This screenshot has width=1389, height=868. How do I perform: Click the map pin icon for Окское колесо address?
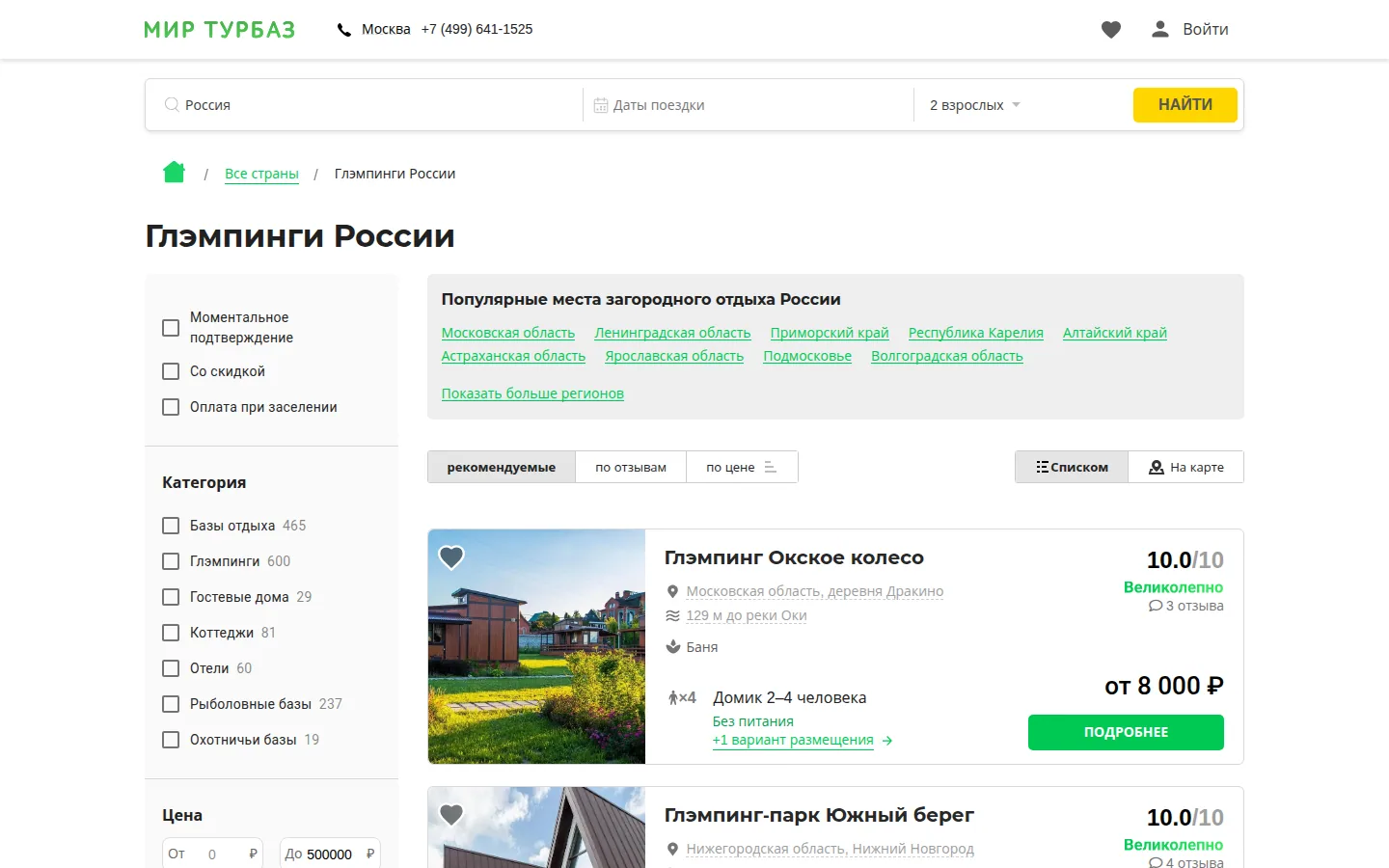[673, 591]
